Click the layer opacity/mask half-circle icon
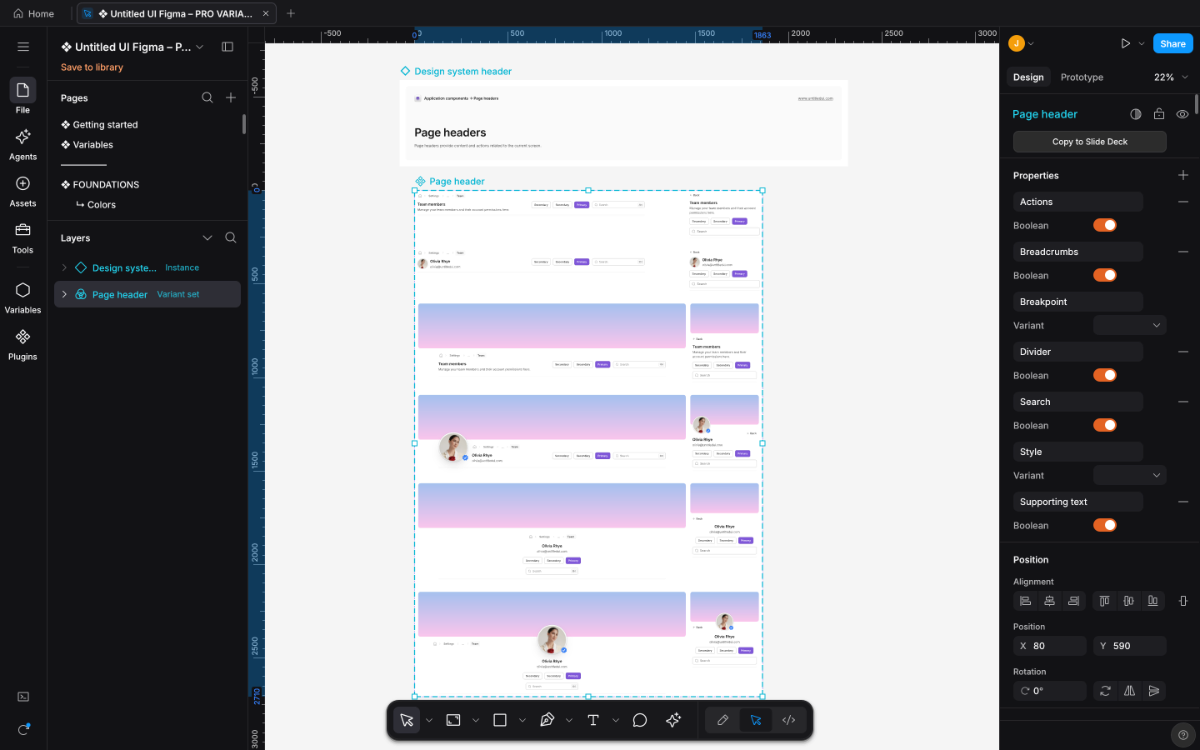1200x750 pixels. click(x=1136, y=114)
